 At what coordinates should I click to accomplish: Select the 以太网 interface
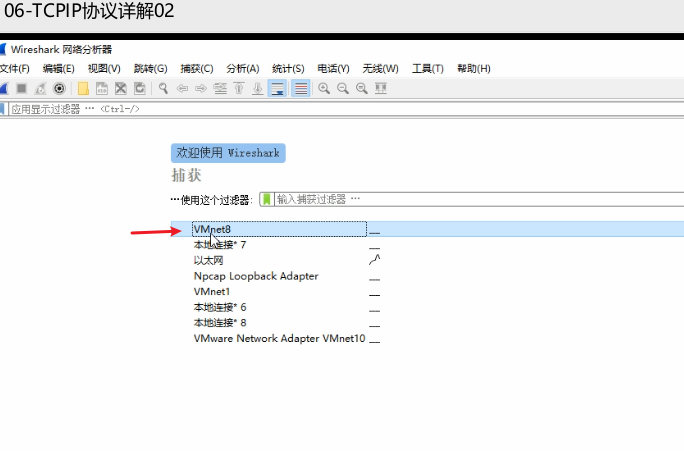click(208, 260)
